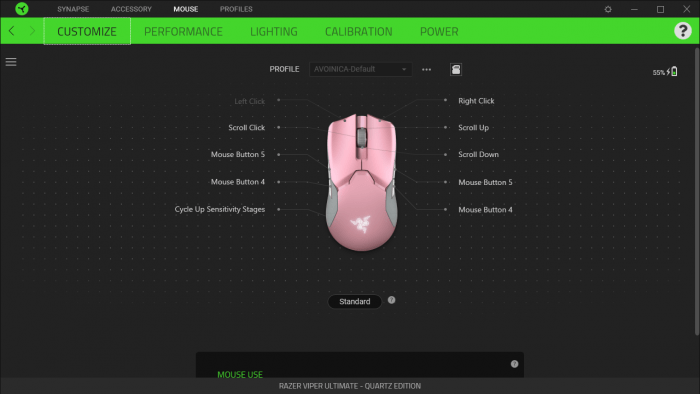Switch to the Performance tab
The height and width of the screenshot is (394, 700).
point(183,31)
